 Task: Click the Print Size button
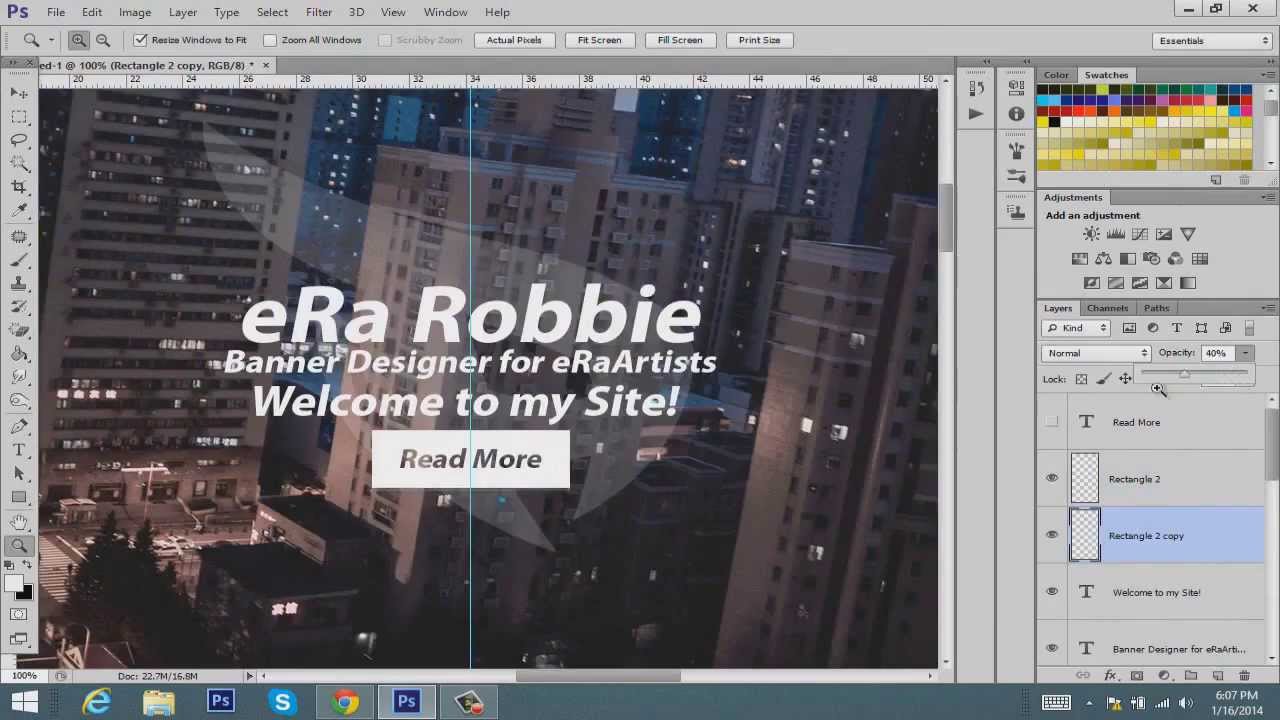tap(759, 40)
